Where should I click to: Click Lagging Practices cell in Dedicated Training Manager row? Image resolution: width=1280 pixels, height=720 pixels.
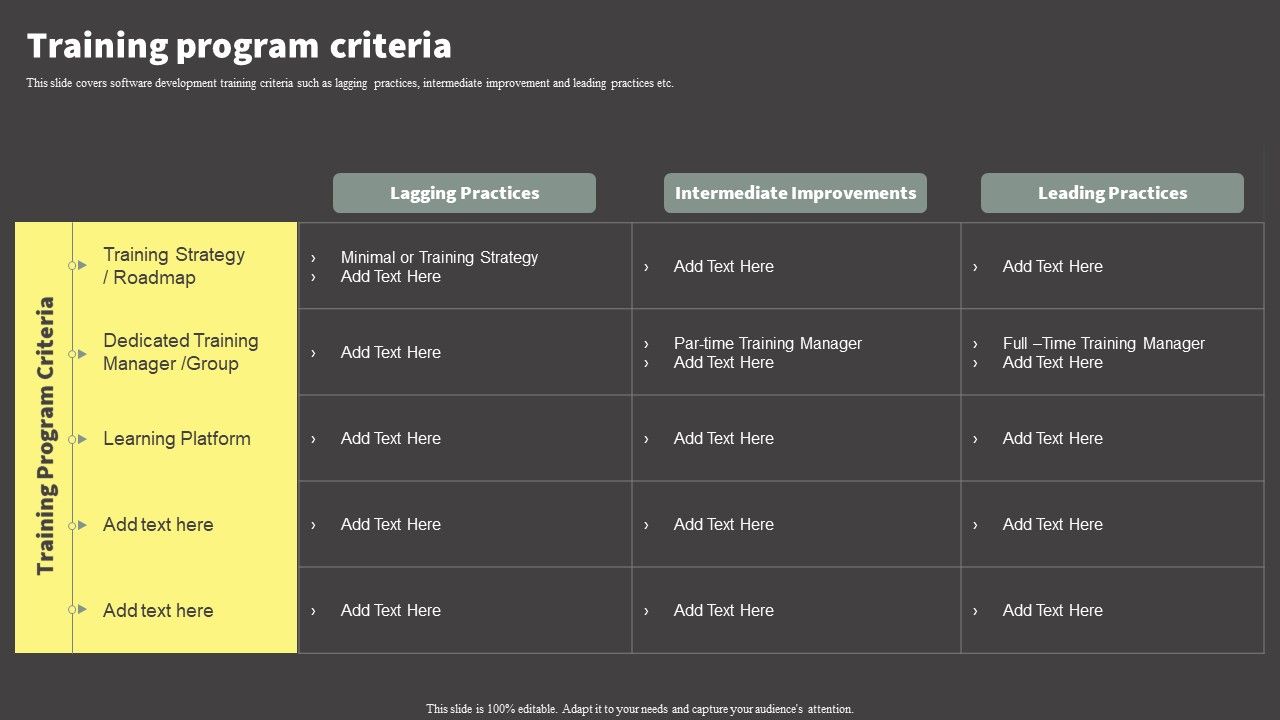[465, 352]
